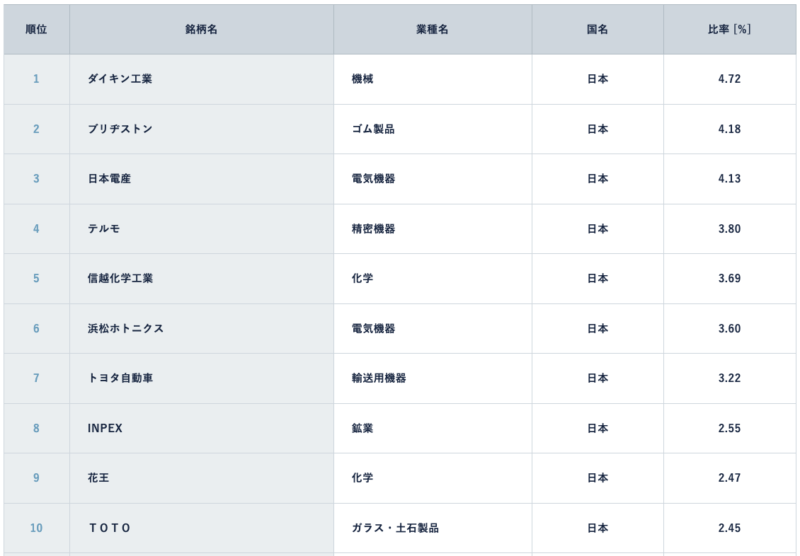Click the テルモ stock name

[105, 229]
